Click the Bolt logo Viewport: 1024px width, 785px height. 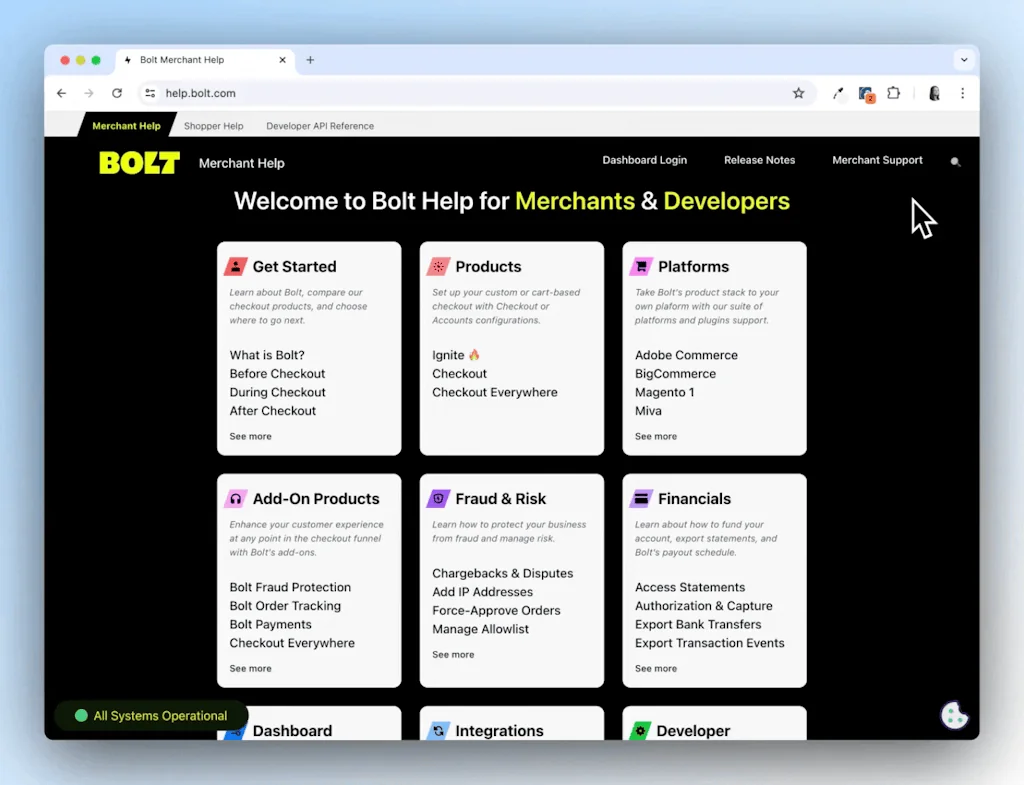click(x=138, y=162)
